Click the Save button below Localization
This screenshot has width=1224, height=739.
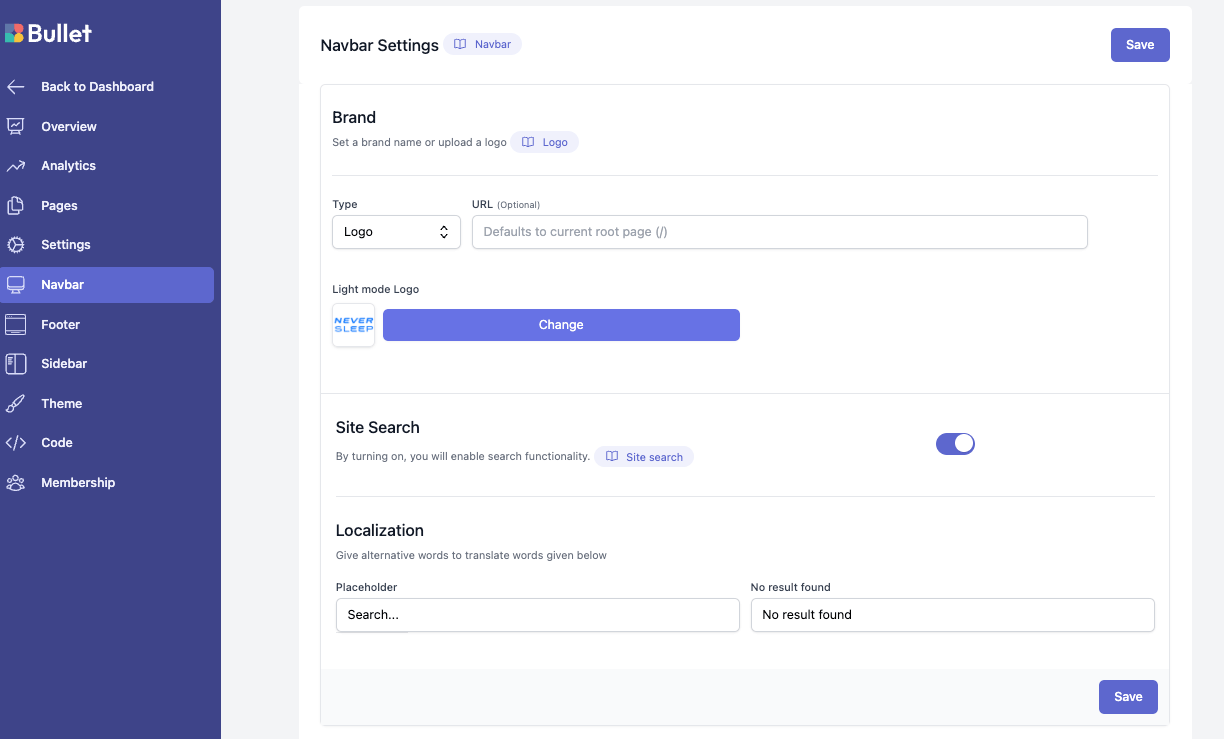point(1128,697)
